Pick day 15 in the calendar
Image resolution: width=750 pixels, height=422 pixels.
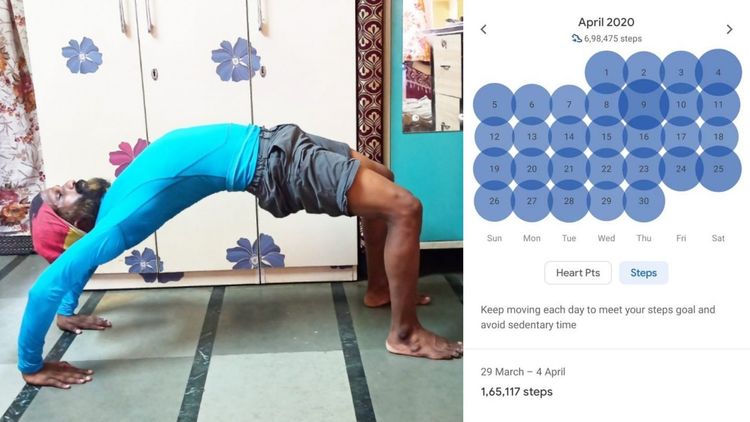[x=606, y=137]
